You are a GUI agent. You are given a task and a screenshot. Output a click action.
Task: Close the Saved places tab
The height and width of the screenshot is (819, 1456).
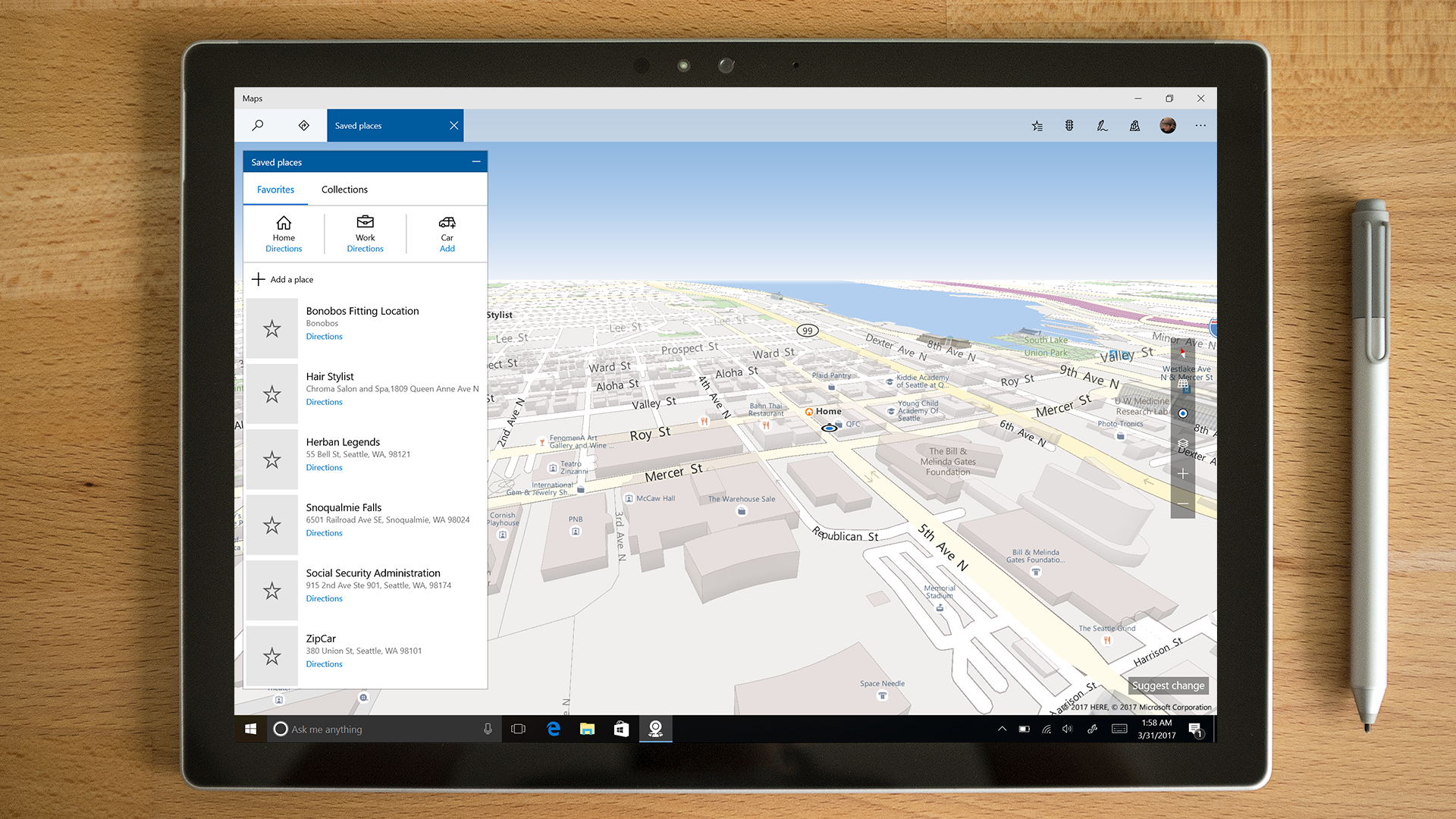[x=453, y=126]
